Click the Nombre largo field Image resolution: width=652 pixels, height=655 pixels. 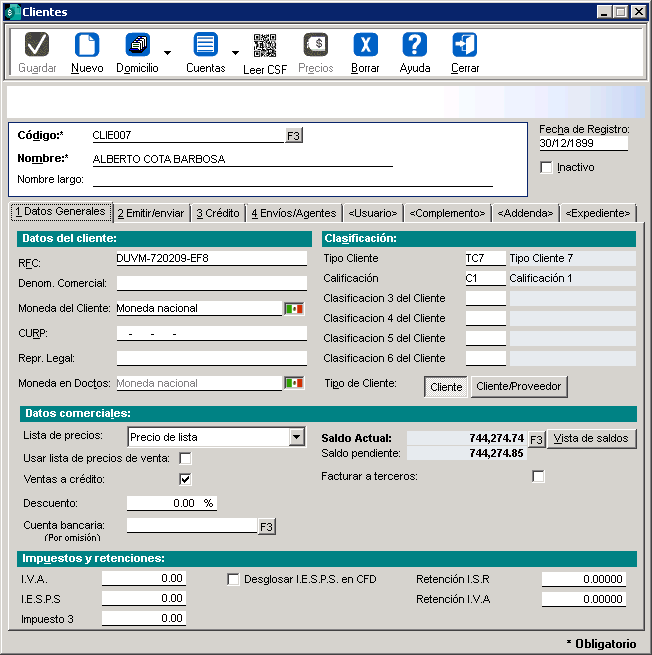292,180
